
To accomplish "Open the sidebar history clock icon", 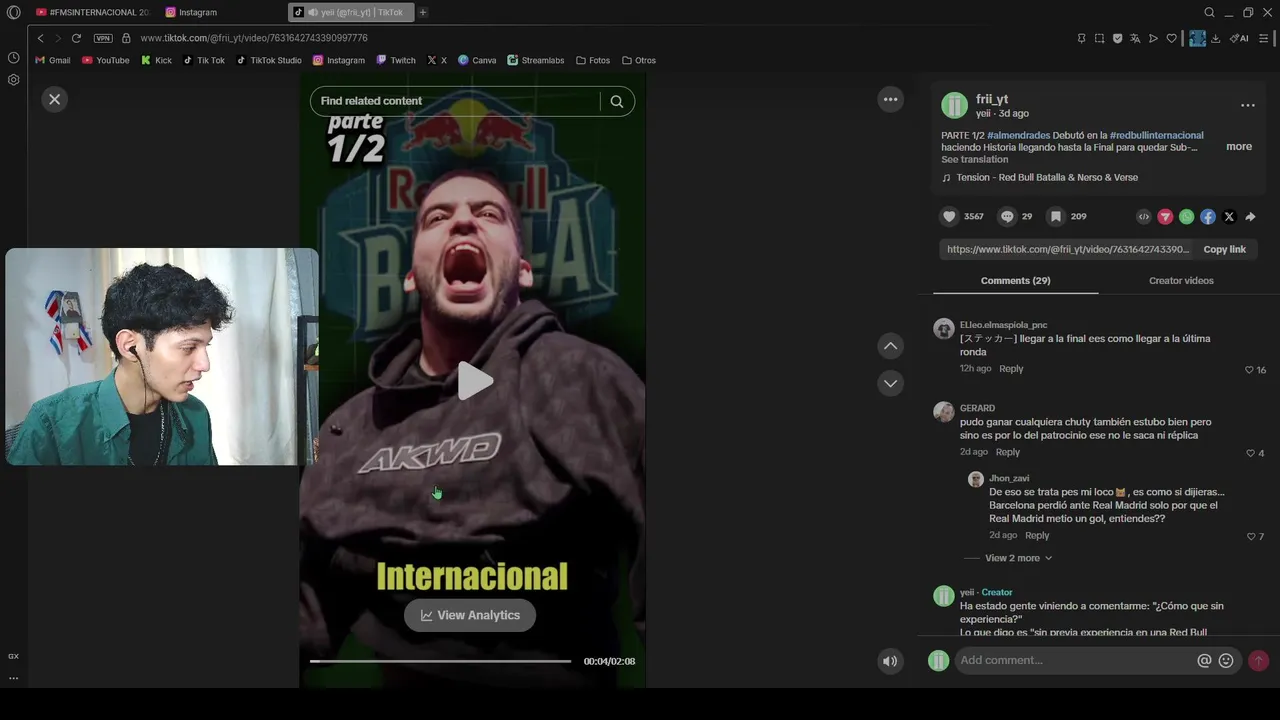I will click(x=13, y=58).
